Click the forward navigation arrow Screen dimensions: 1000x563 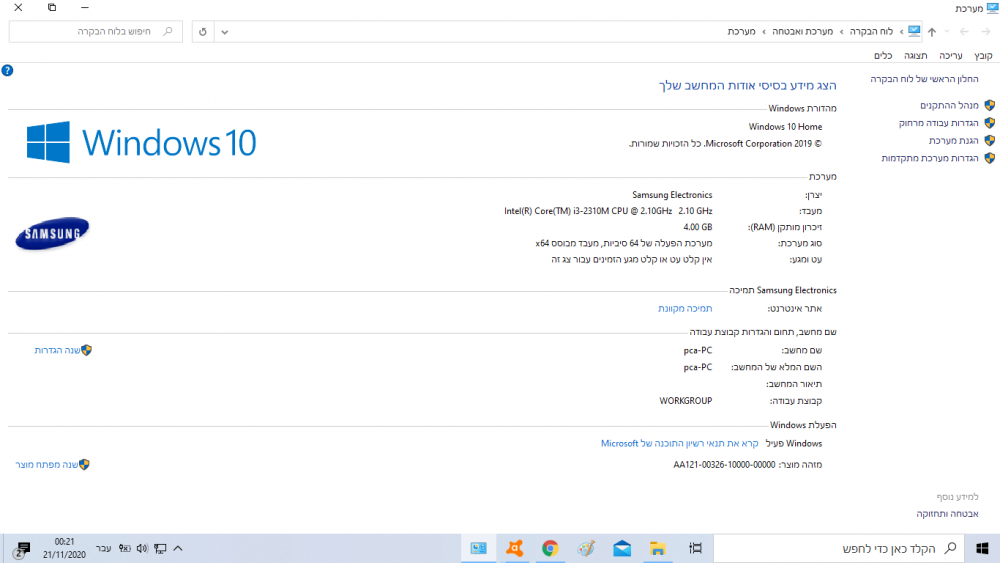(x=986, y=32)
